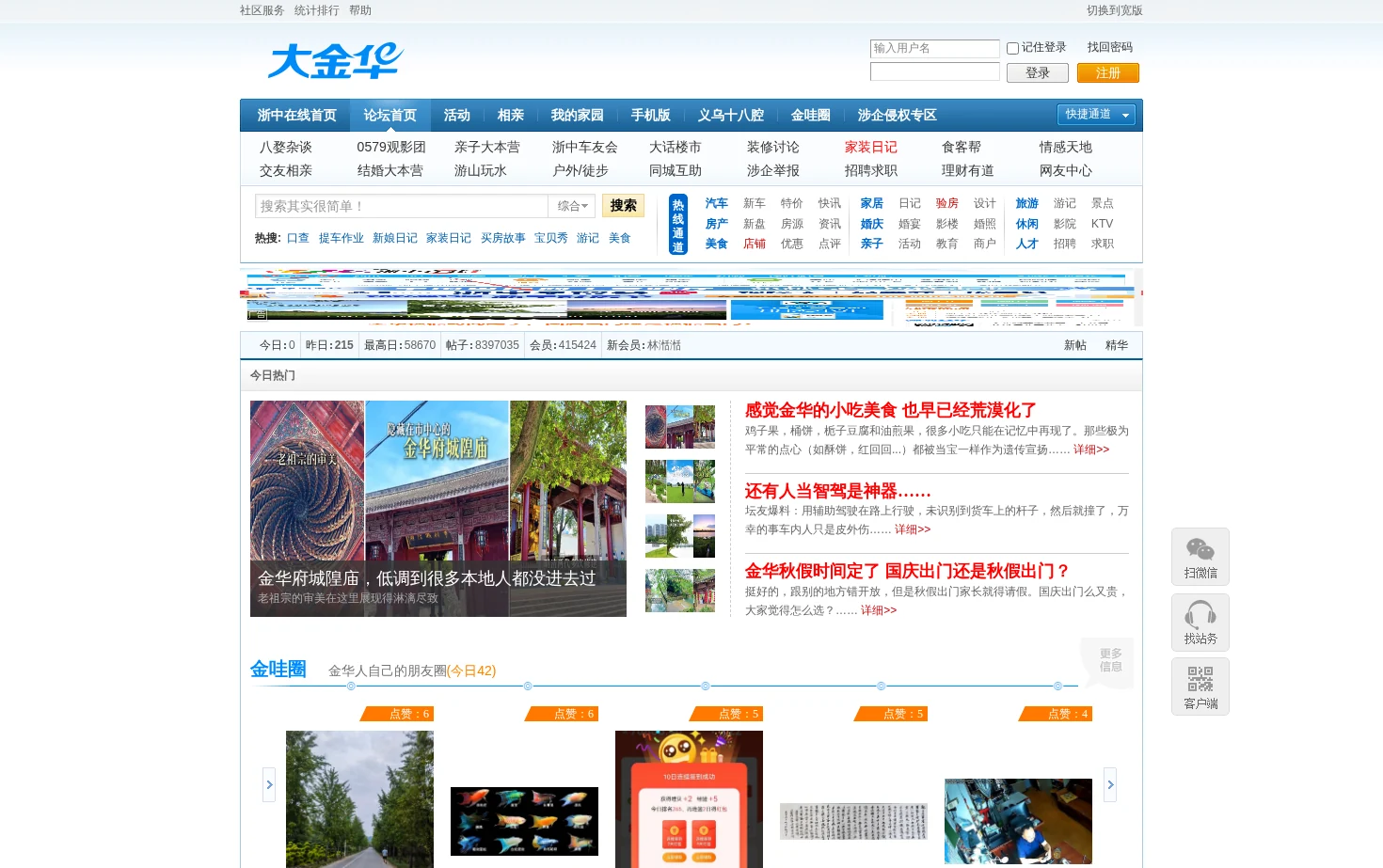Open the 金哇圈 nav item
Image resolution: width=1383 pixels, height=868 pixels.
pyautogui.click(x=810, y=115)
